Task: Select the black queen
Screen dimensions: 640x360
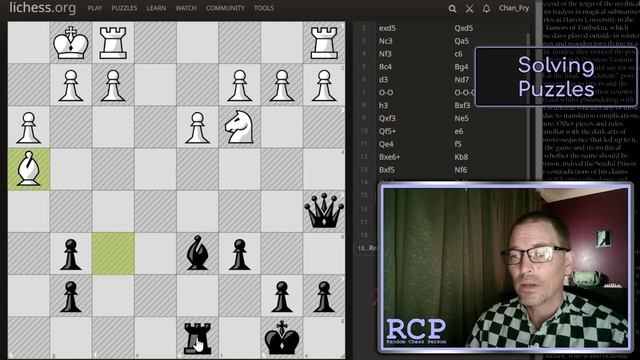Action: [324, 211]
